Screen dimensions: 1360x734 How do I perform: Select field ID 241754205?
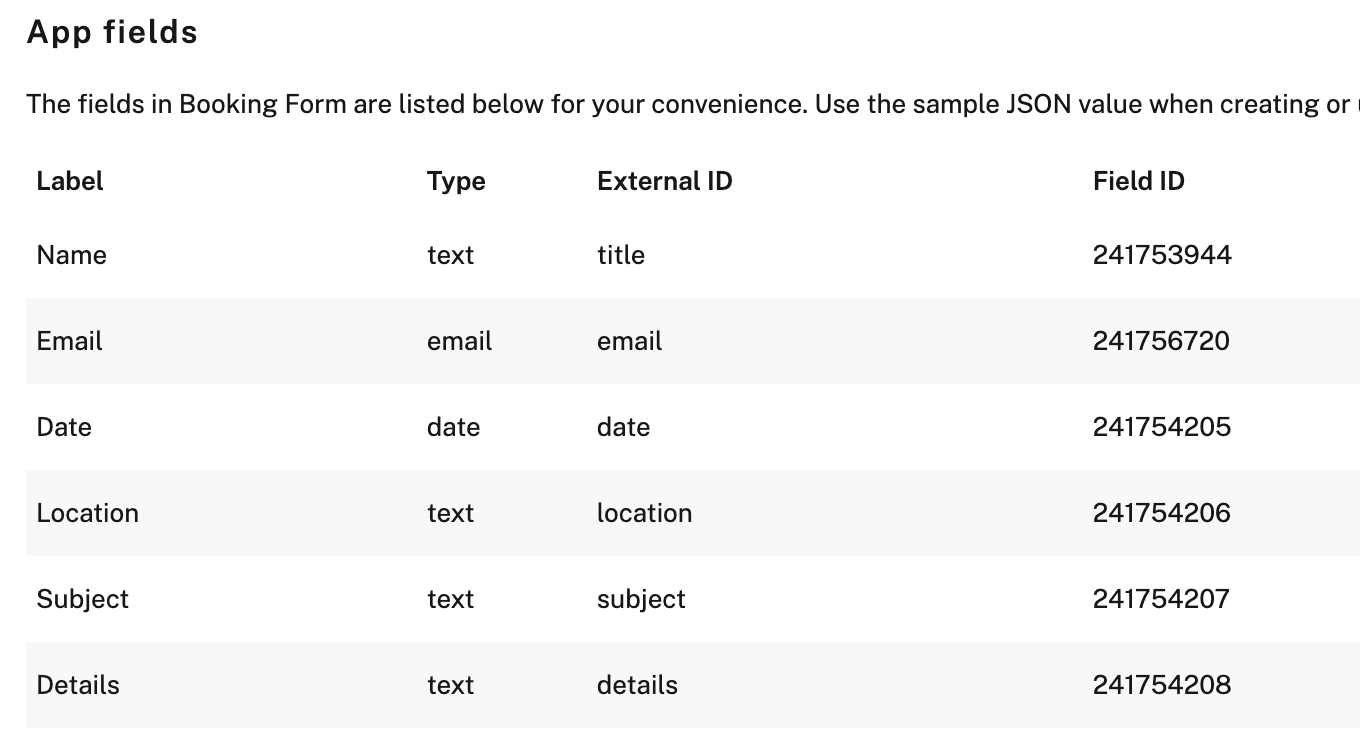click(x=1162, y=427)
